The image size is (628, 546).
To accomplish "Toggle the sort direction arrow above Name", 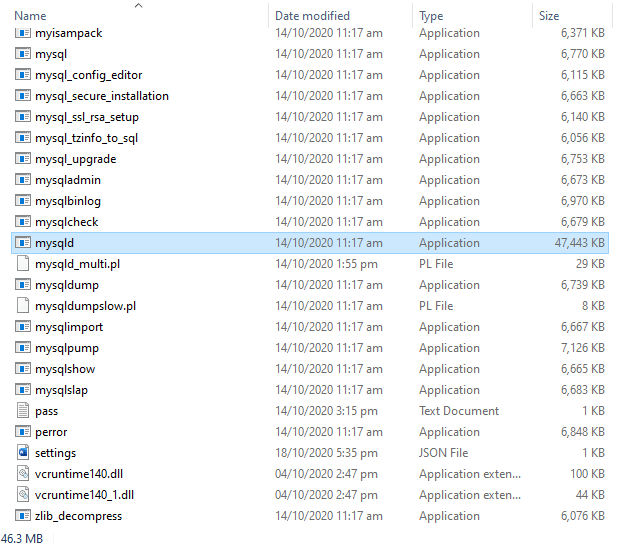I will tap(139, 5).
